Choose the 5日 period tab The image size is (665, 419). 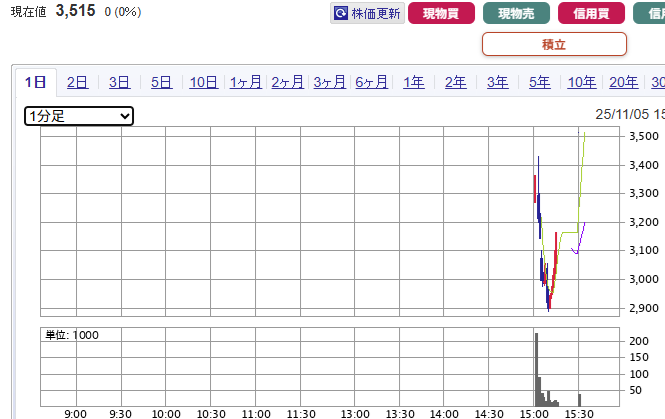(x=161, y=82)
